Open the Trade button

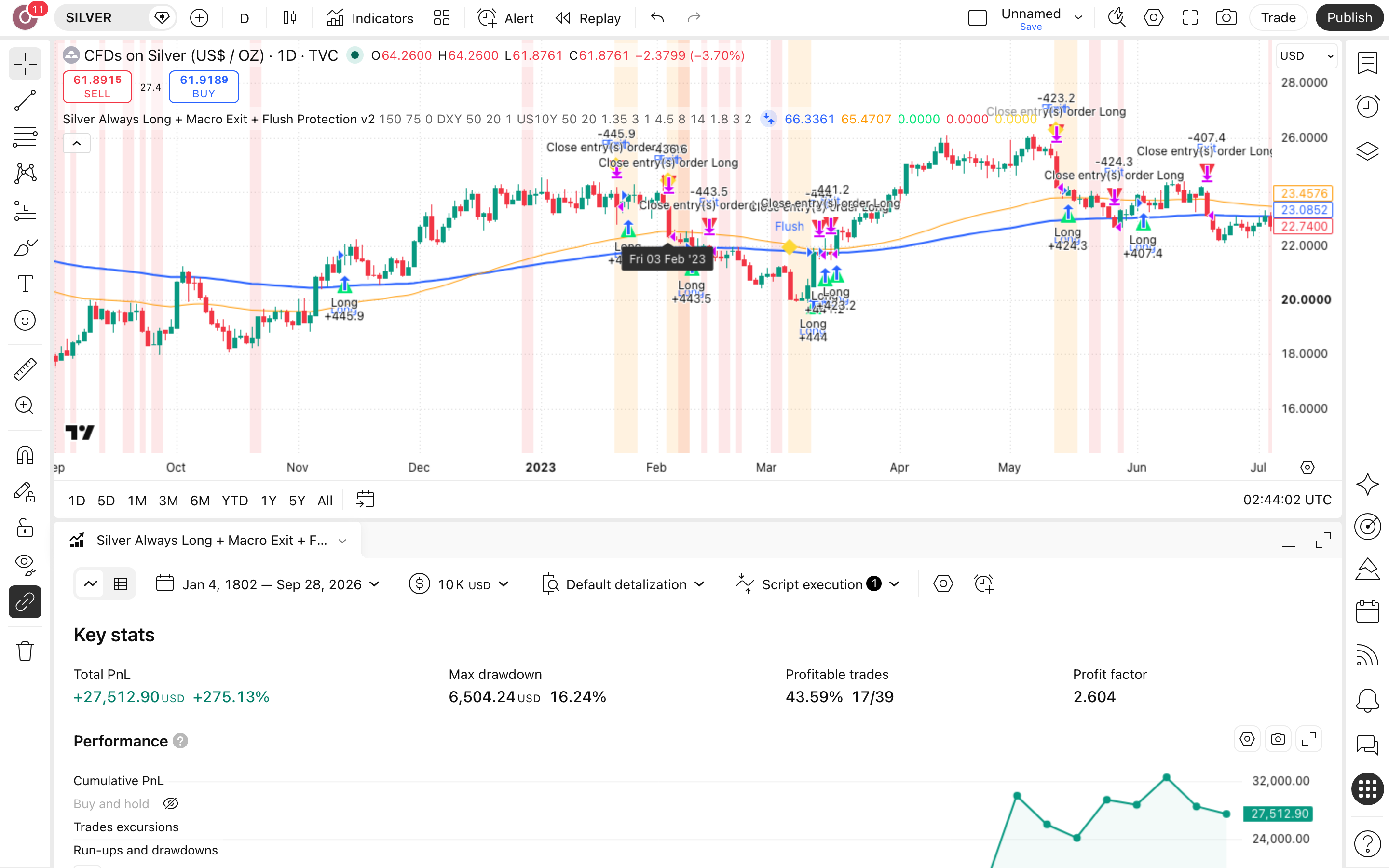[1278, 18]
